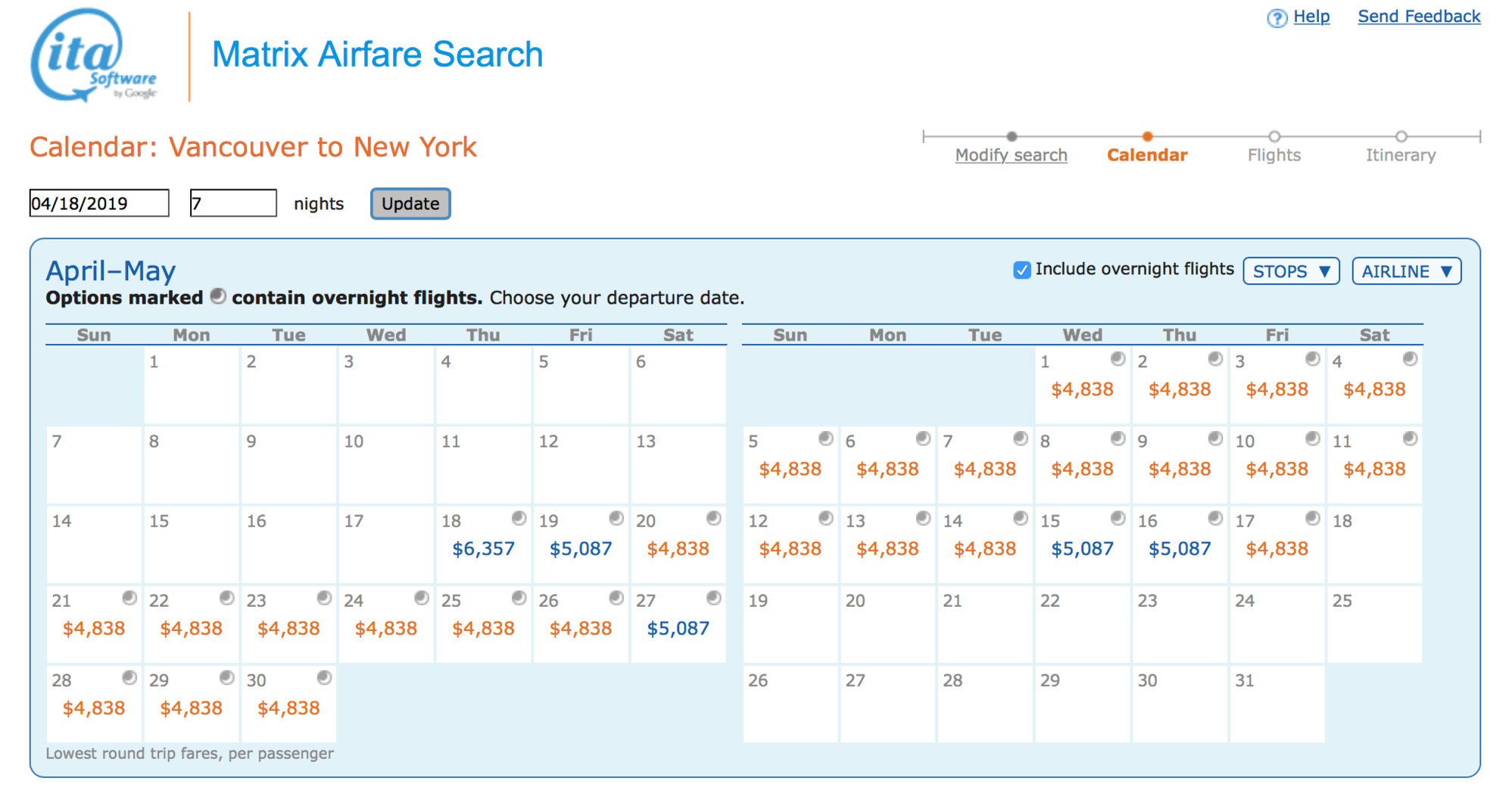Screen dimensions: 1512x806
Task: Click the orange Calendar progress marker dot
Action: [x=1148, y=136]
